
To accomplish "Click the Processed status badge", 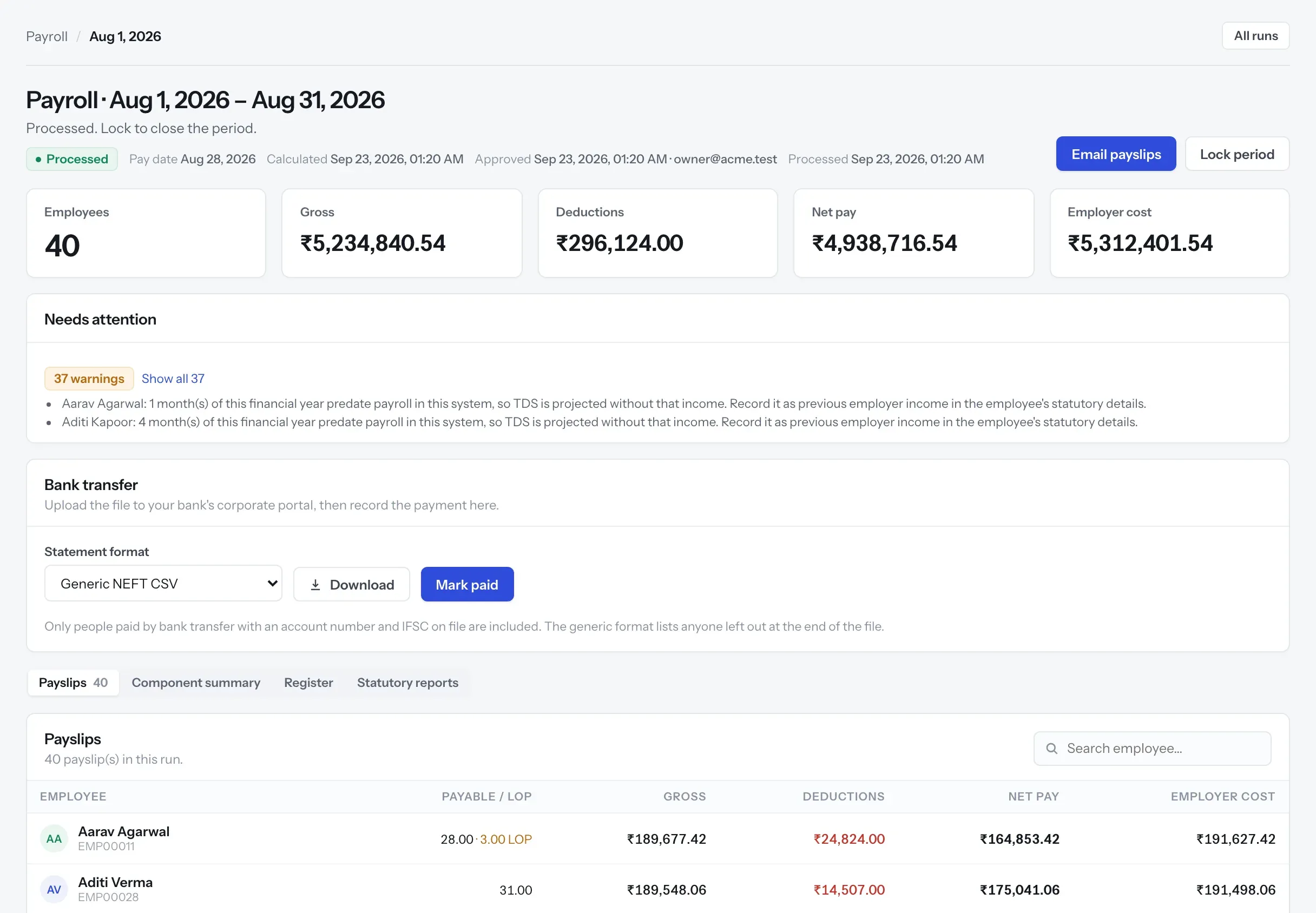I will coord(72,159).
